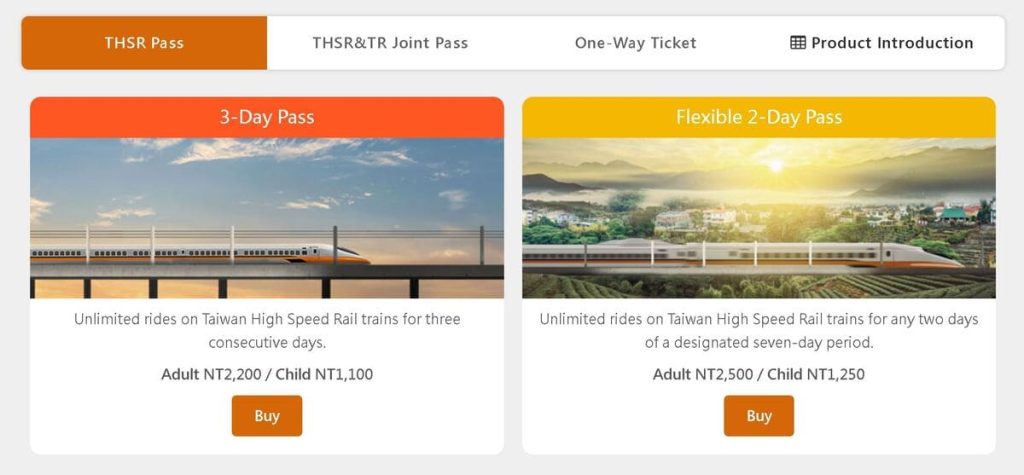Click the designated seven-day period description text
Image resolution: width=1024 pixels, height=475 pixels.
coord(759,331)
